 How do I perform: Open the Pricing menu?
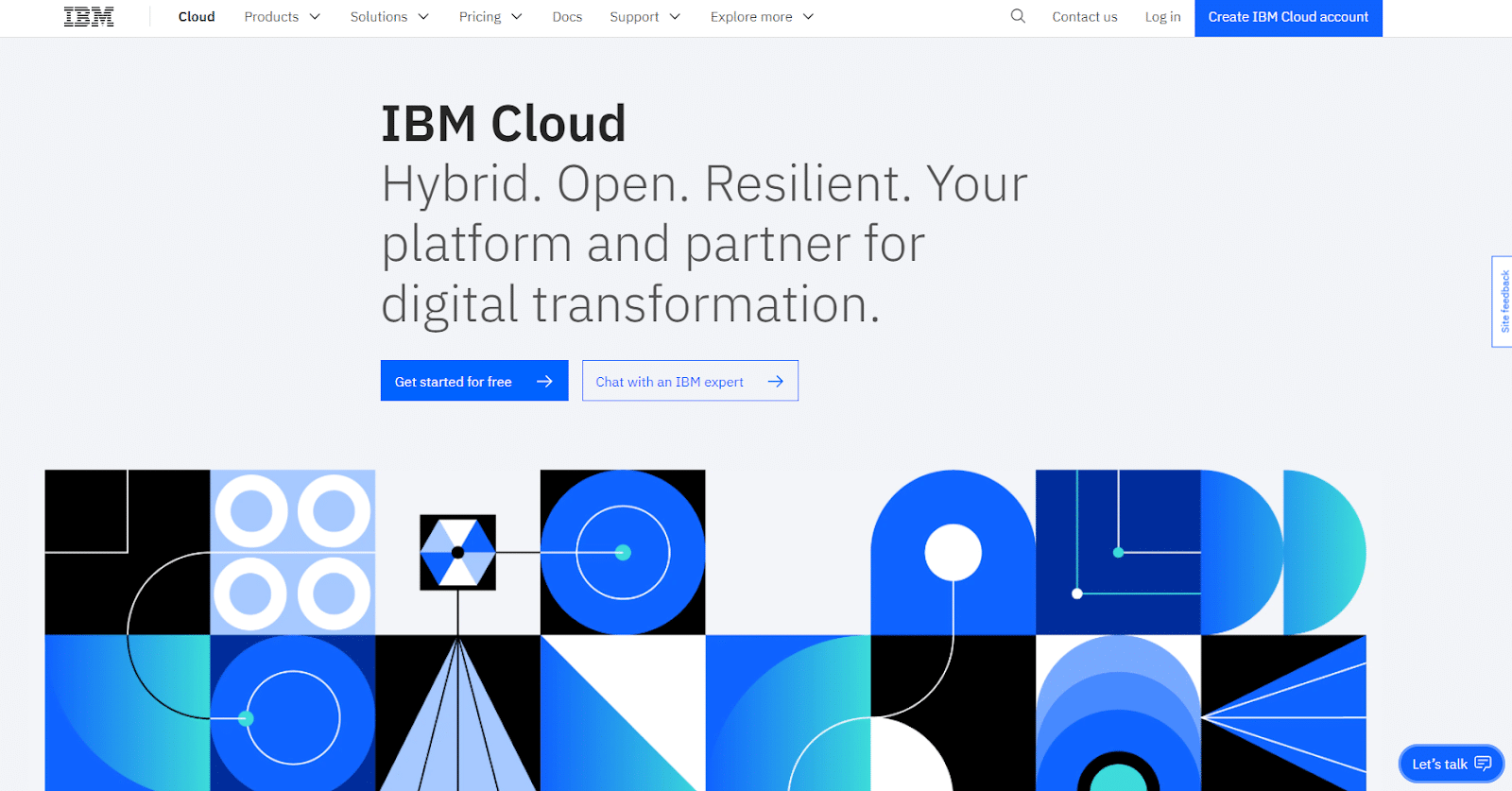pyautogui.click(x=490, y=17)
